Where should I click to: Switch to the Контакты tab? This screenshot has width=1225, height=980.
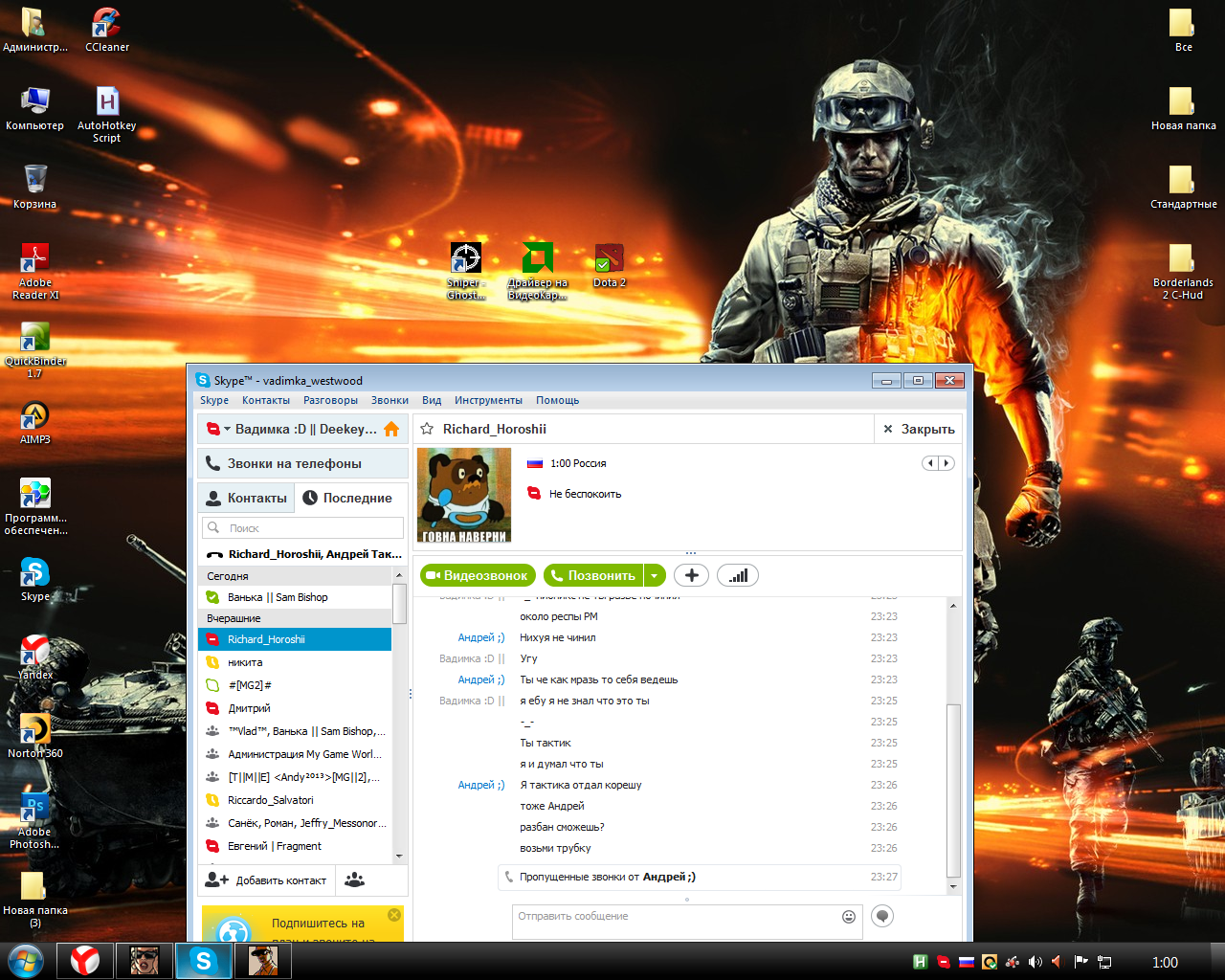tap(246, 498)
